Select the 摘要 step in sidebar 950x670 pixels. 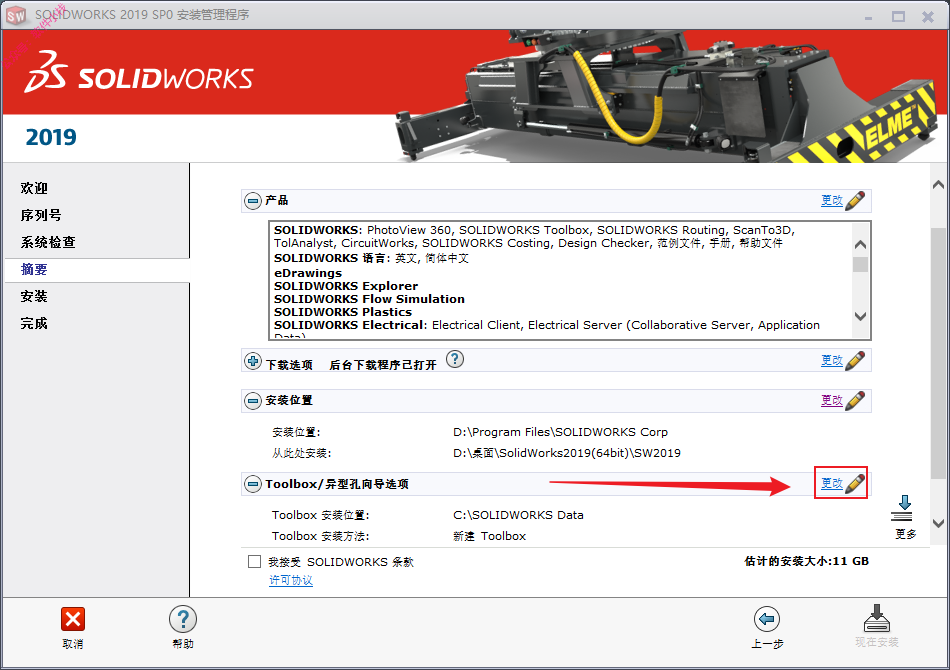pos(34,270)
